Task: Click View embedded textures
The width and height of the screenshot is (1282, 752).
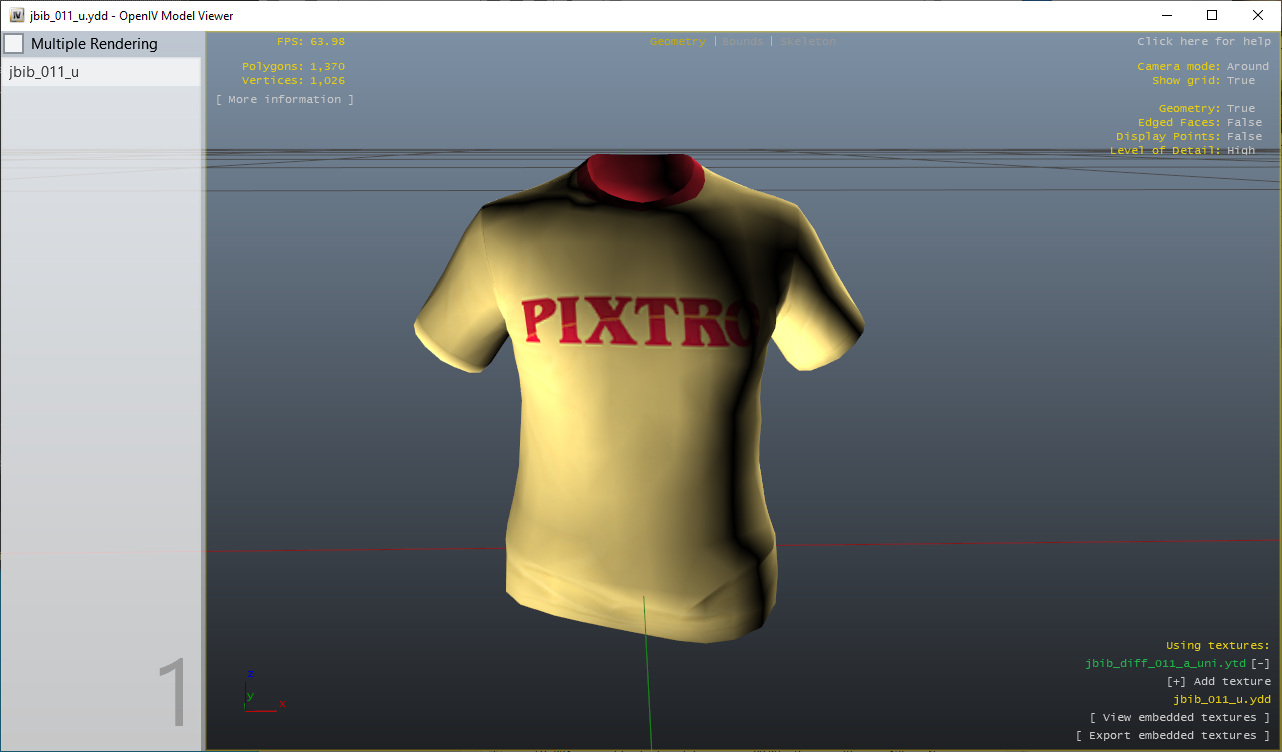Action: pos(1180,717)
